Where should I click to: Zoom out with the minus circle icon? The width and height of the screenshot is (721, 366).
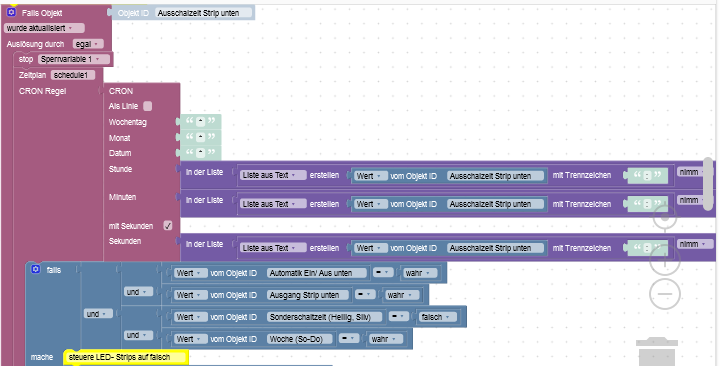[664, 294]
